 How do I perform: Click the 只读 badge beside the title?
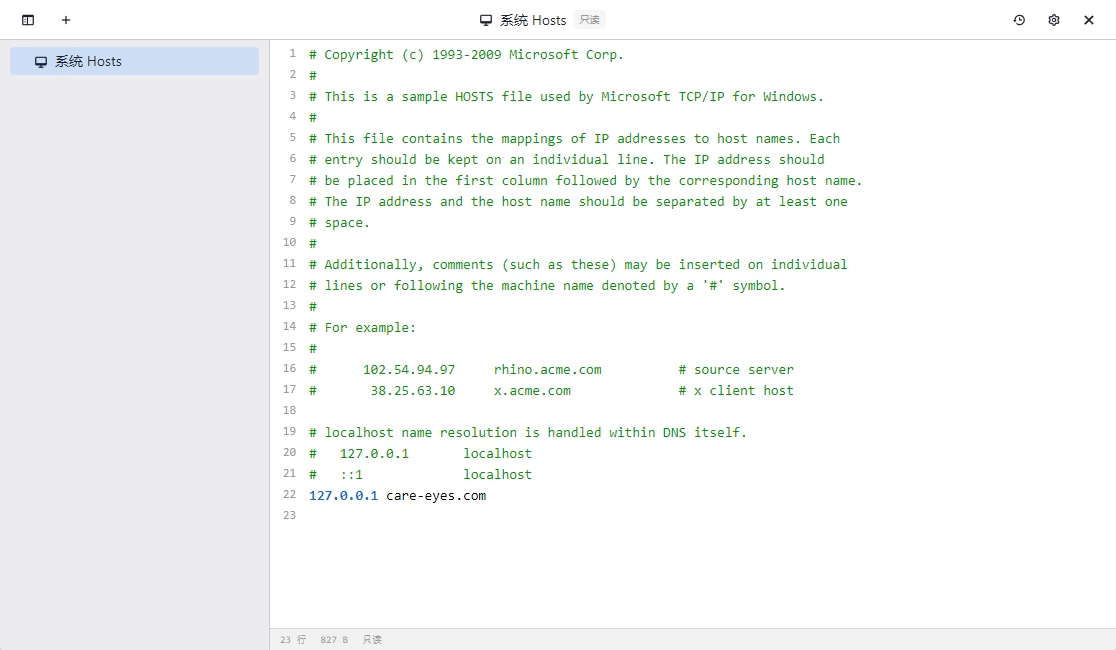[590, 20]
